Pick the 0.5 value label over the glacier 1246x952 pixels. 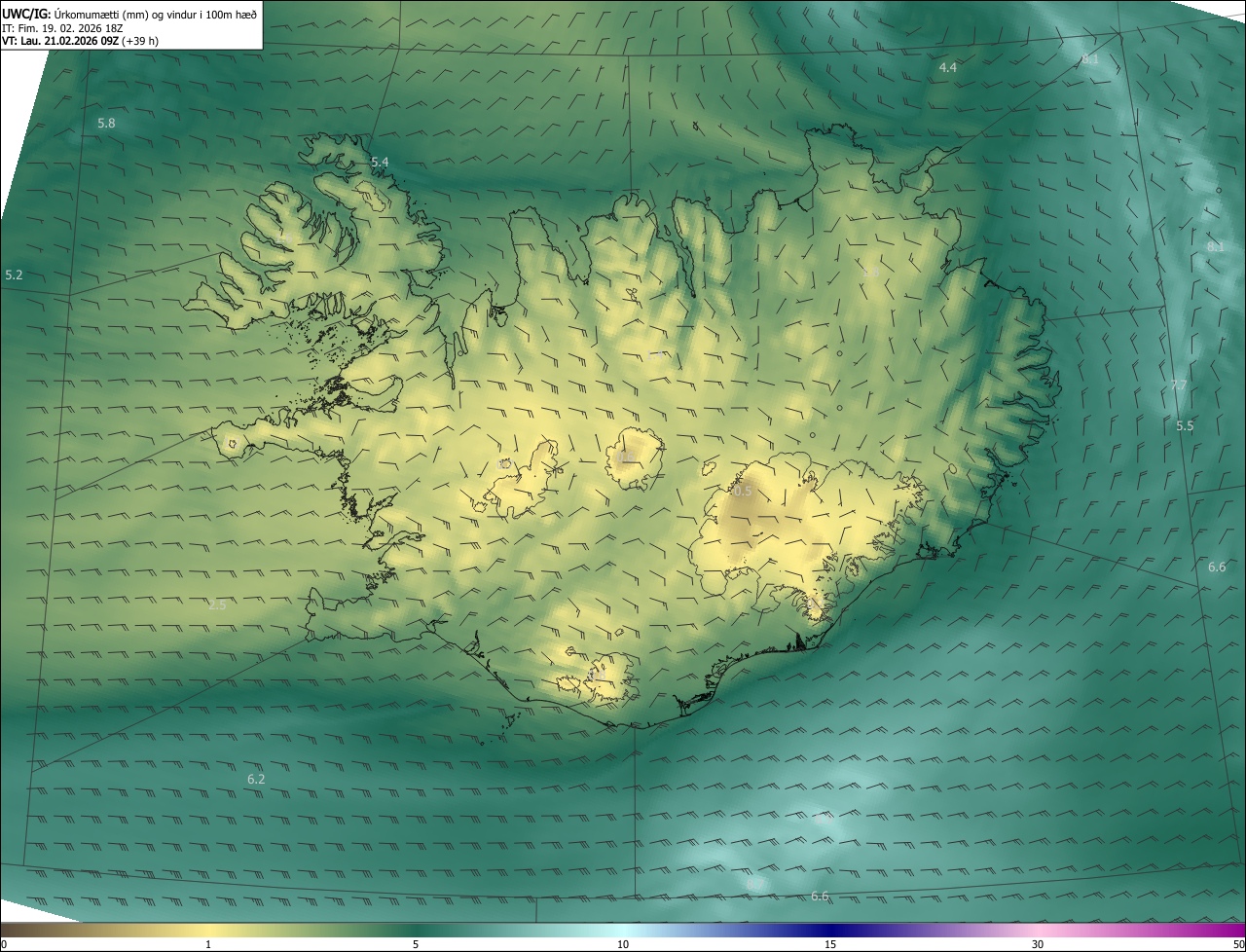(743, 492)
